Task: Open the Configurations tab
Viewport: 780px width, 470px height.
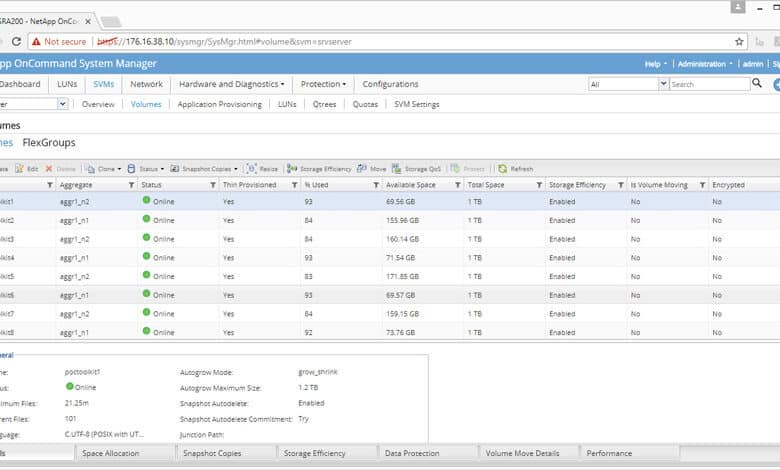Action: pos(390,84)
